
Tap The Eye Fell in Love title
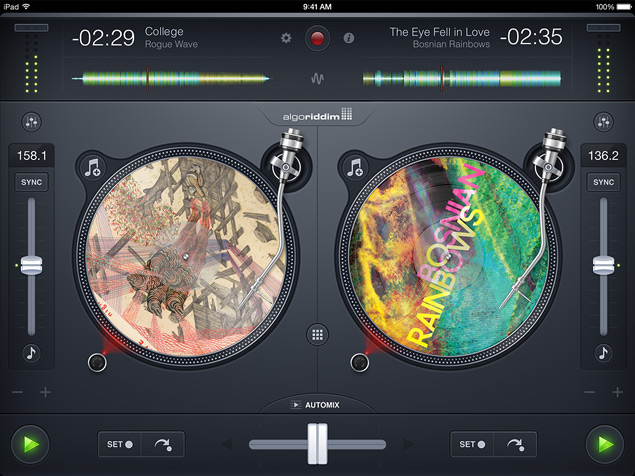pos(439,32)
